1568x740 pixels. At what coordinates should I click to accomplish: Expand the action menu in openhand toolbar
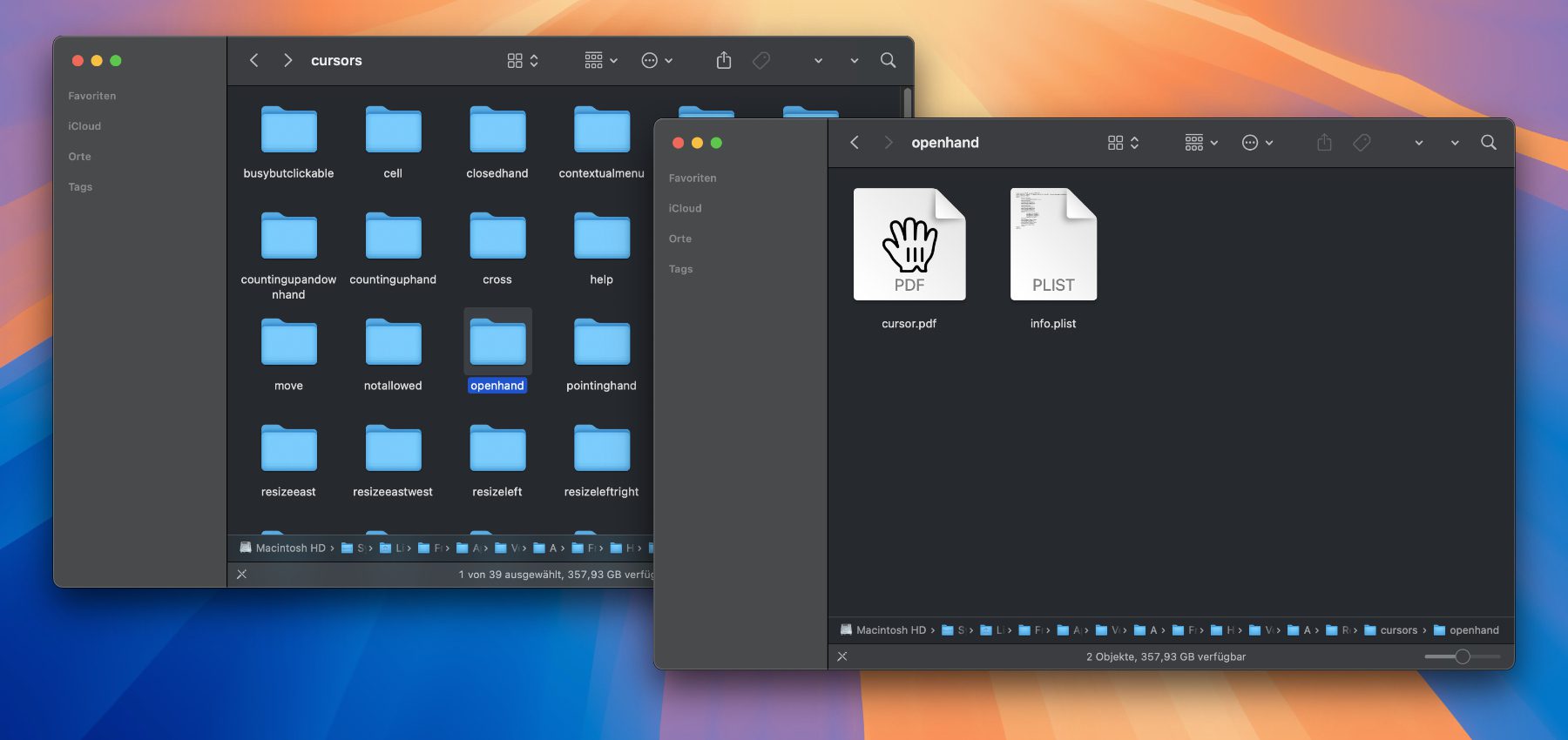[x=1257, y=143]
